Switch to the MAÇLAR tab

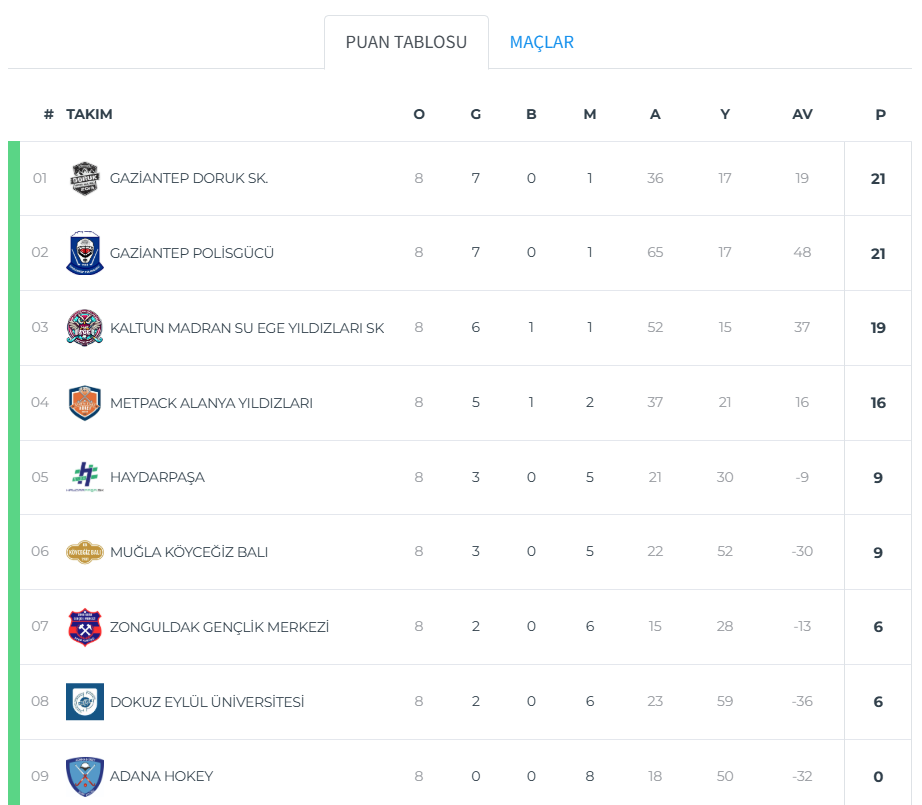(x=542, y=42)
